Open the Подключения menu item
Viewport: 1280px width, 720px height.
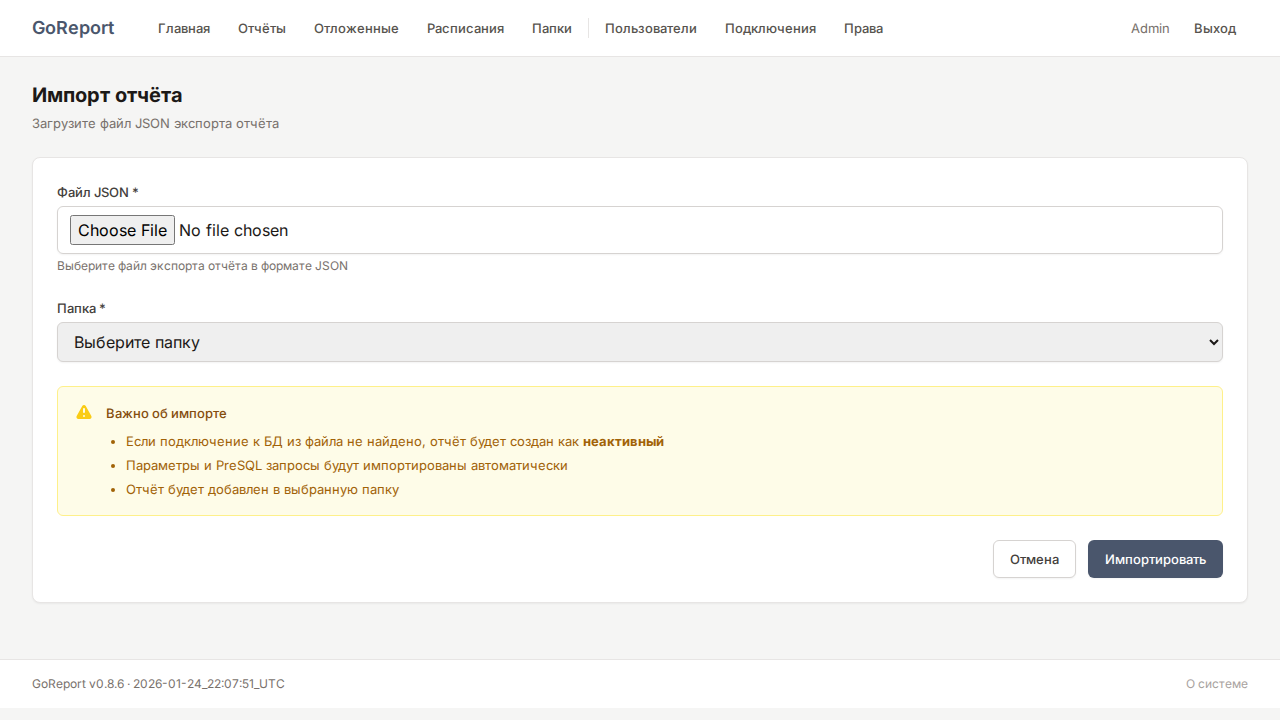[770, 28]
